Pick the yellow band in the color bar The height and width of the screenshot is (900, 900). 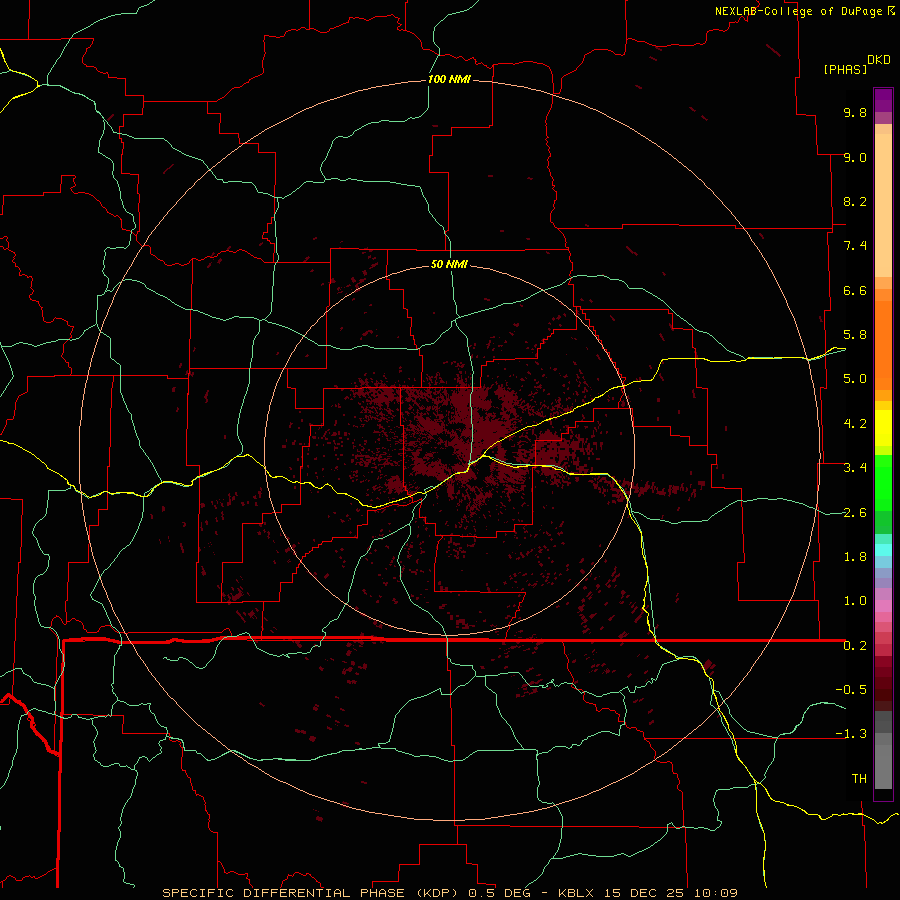883,428
